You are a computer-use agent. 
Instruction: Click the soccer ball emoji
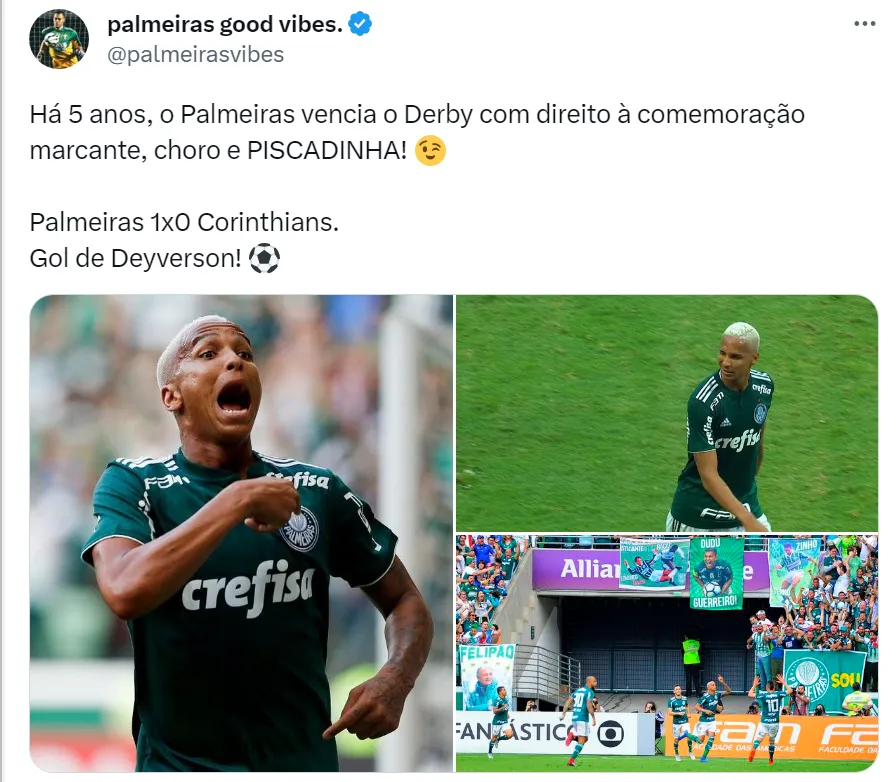pyautogui.click(x=265, y=258)
